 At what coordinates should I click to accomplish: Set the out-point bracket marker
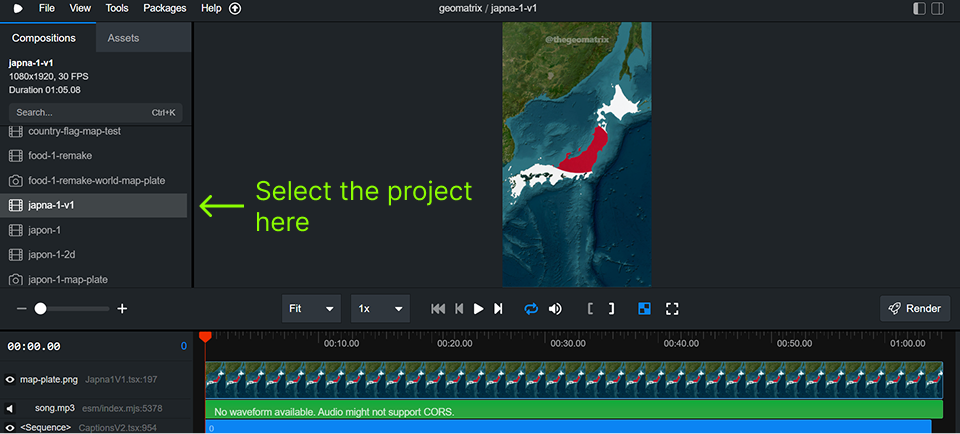(611, 309)
